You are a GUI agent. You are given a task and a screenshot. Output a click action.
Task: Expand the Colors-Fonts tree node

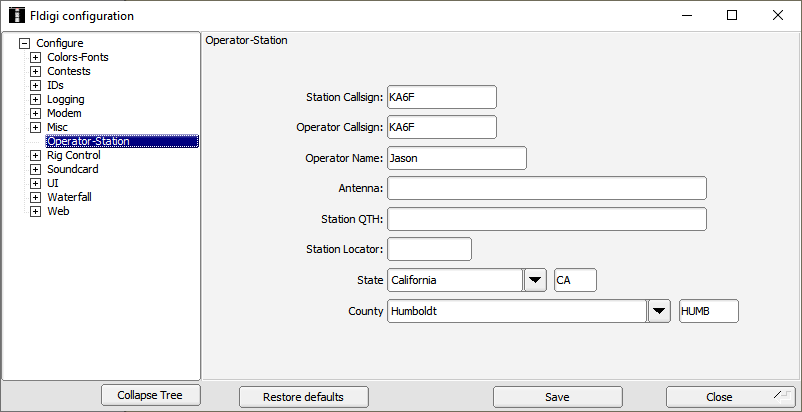[x=35, y=57]
